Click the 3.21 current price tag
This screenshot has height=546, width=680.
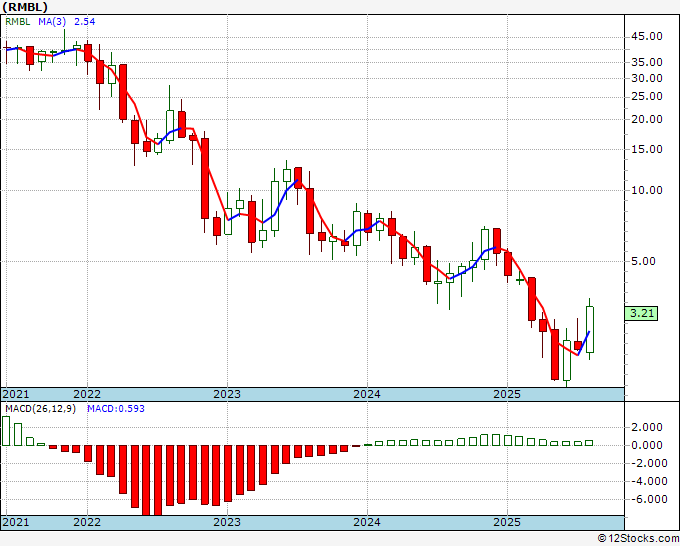(x=641, y=313)
